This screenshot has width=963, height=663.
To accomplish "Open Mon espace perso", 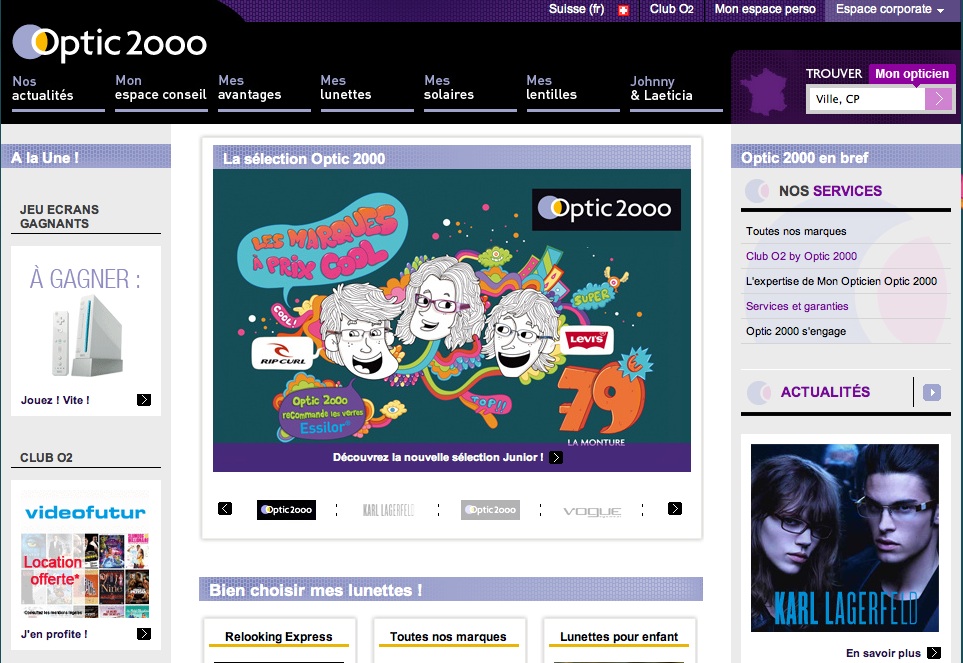I will click(x=765, y=9).
